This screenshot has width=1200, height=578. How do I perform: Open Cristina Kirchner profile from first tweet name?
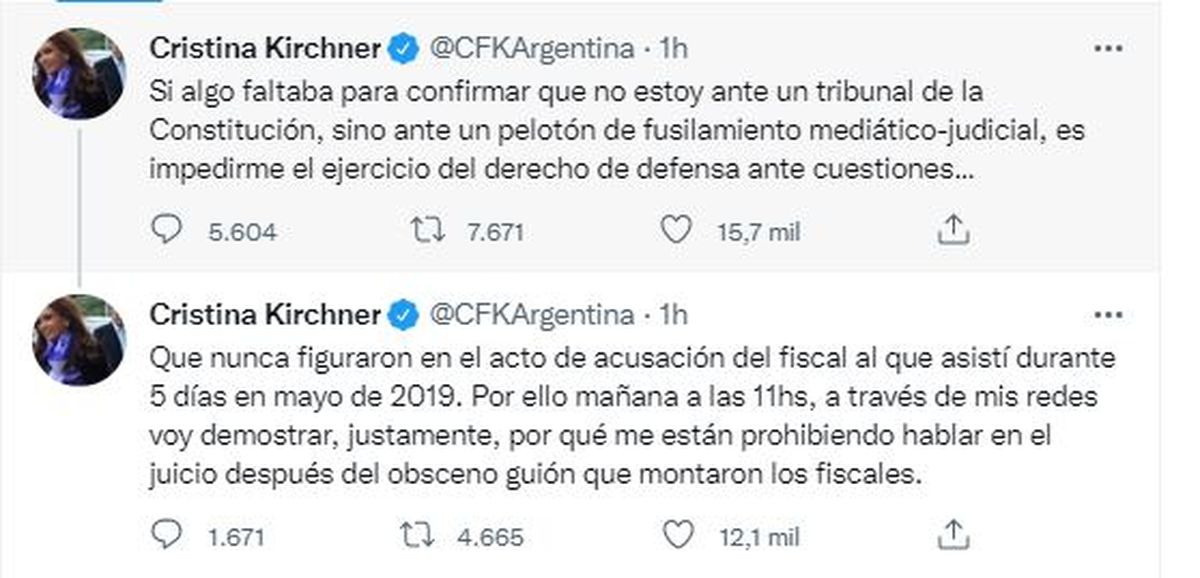(264, 48)
